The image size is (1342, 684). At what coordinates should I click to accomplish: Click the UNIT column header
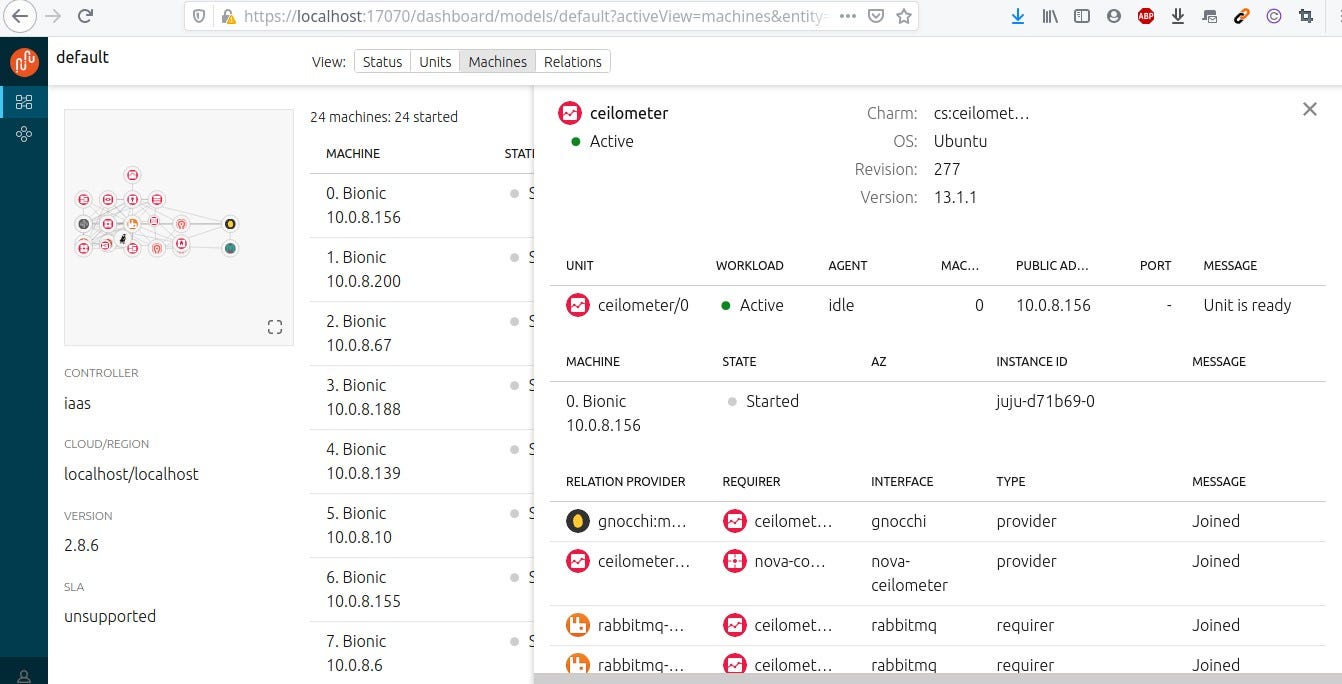580,266
